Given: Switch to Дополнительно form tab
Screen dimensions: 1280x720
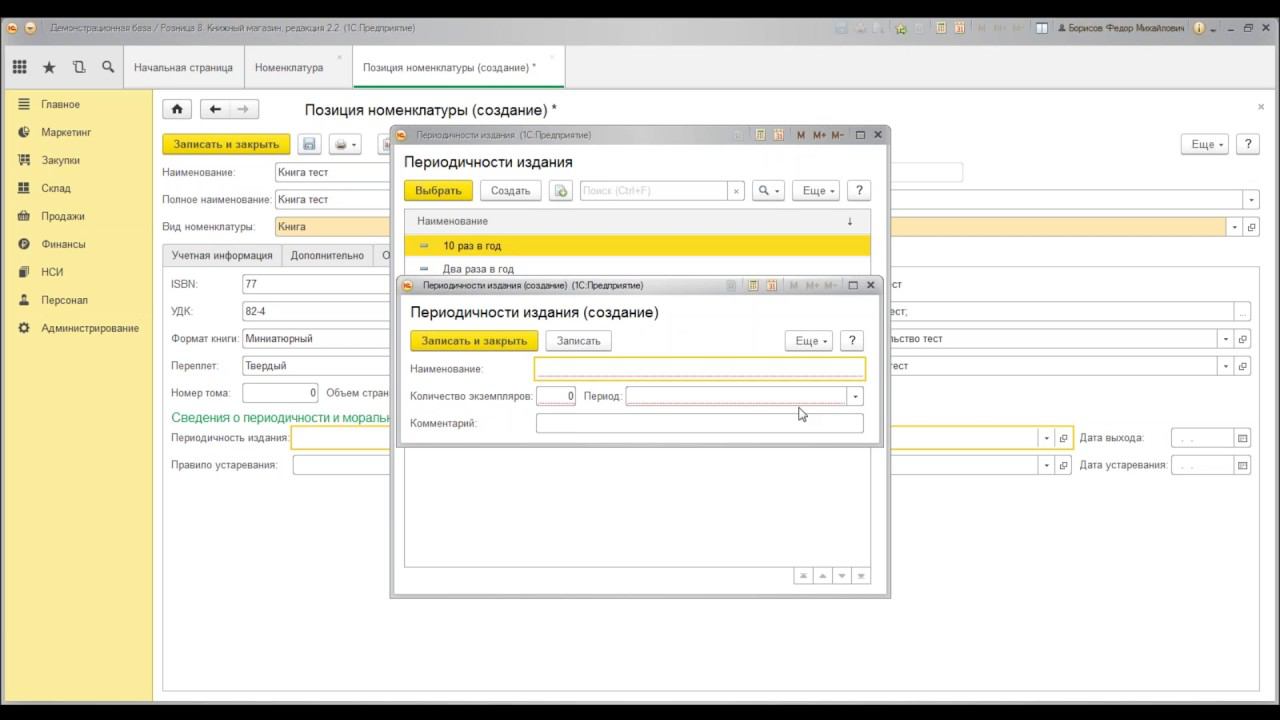Looking at the screenshot, I should pyautogui.click(x=327, y=255).
